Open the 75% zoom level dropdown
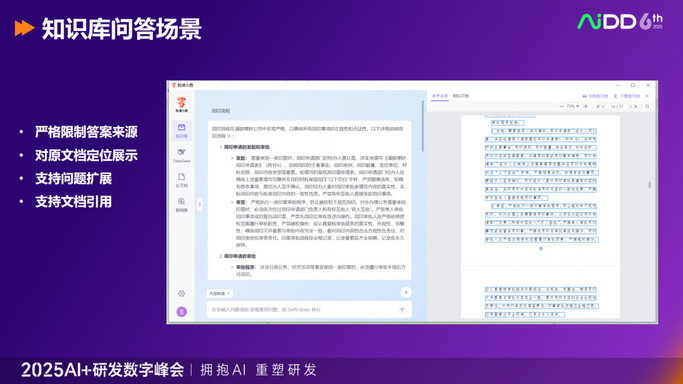 pos(573,106)
